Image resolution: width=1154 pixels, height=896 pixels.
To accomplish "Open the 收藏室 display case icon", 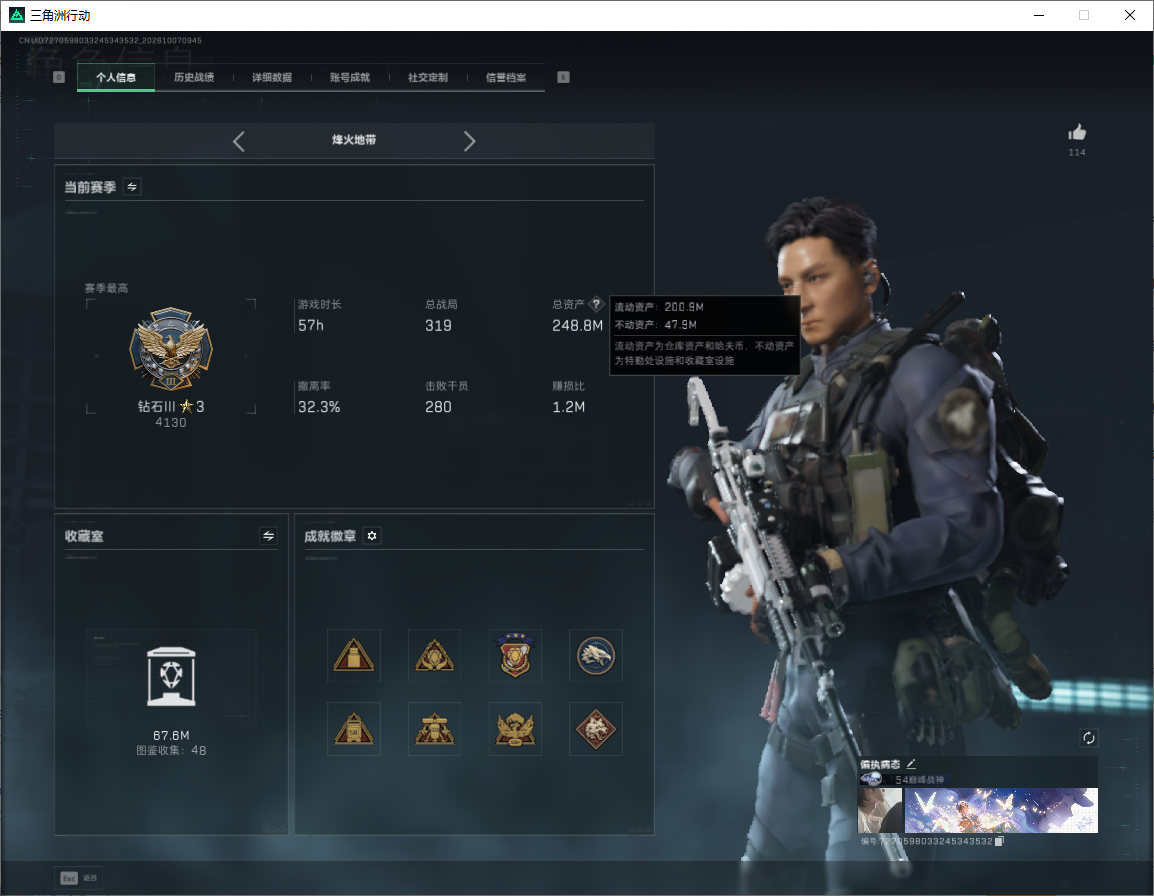I will (171, 677).
